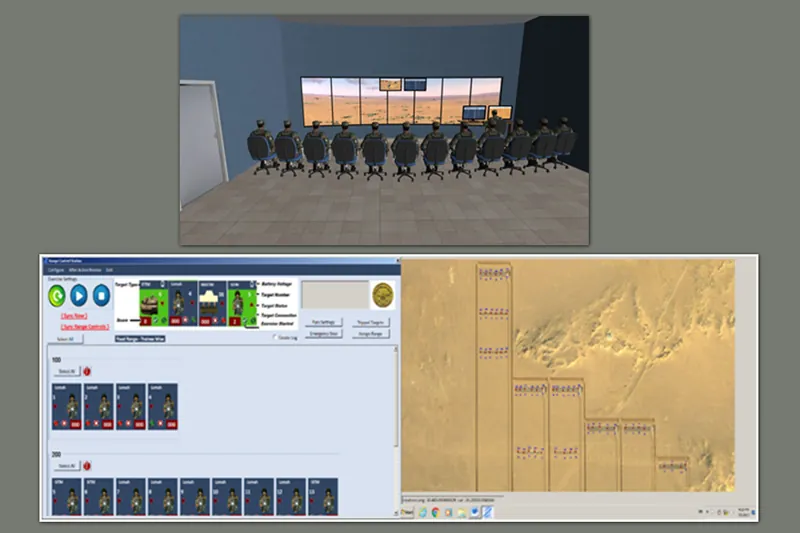Screen dimensions: 800x533
Task: Open the Exit menu
Action: [109, 270]
